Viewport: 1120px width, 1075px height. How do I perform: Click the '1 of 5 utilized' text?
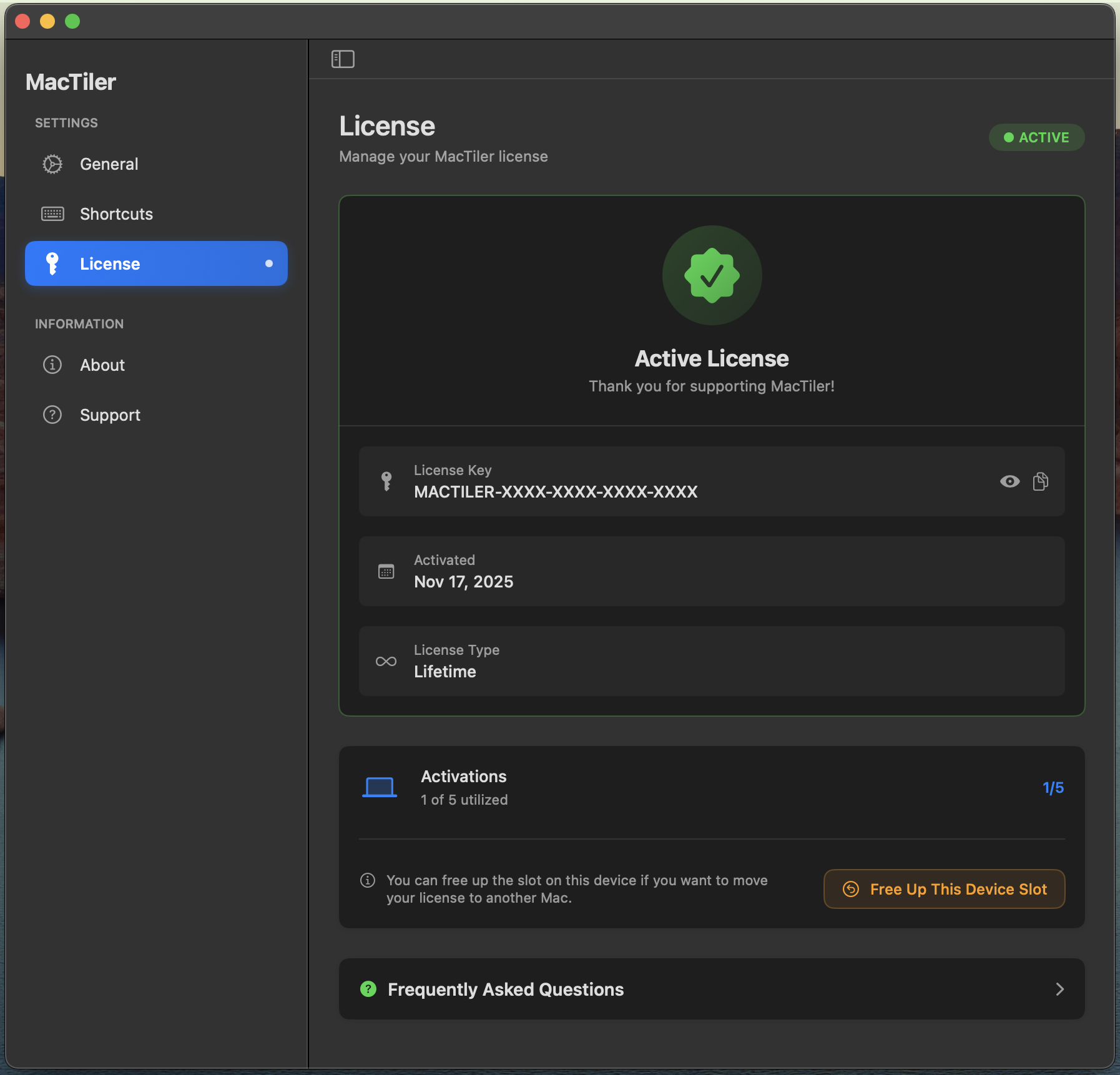(464, 800)
